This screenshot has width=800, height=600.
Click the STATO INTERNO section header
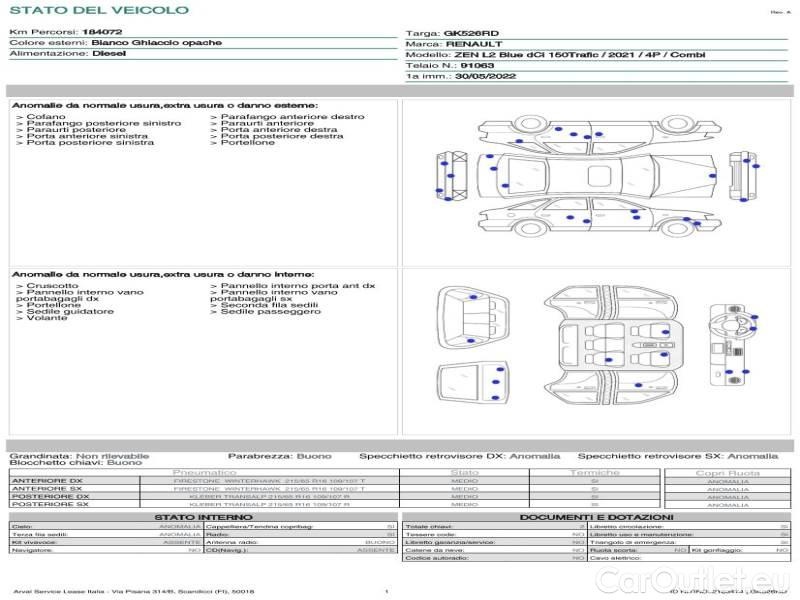click(x=204, y=517)
